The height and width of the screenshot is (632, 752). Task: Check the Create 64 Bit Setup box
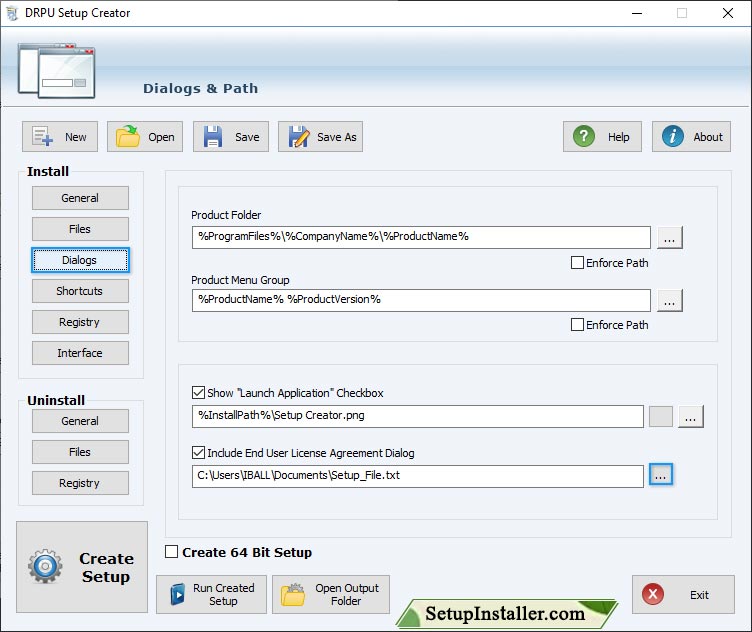(x=171, y=552)
